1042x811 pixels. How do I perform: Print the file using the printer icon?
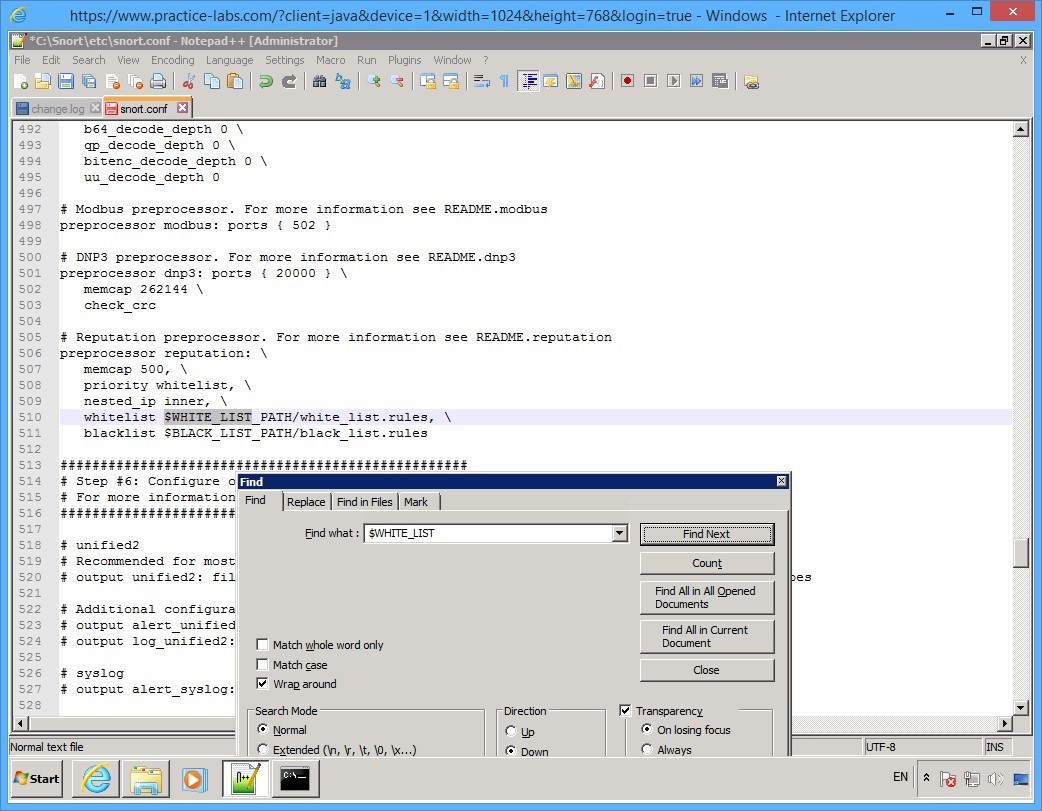[158, 81]
